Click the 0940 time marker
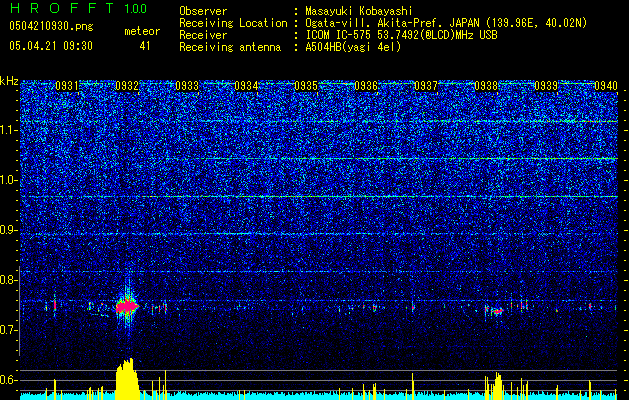 pos(606,86)
